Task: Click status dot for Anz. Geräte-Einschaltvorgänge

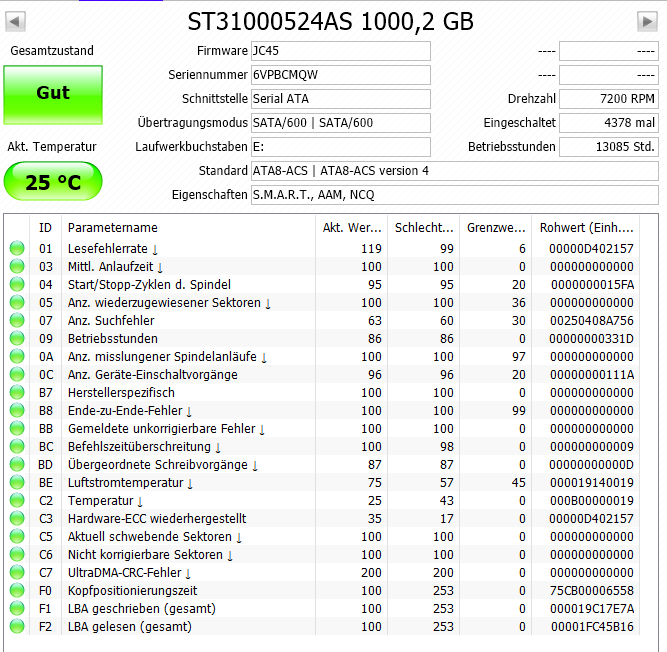Action: 17,374
